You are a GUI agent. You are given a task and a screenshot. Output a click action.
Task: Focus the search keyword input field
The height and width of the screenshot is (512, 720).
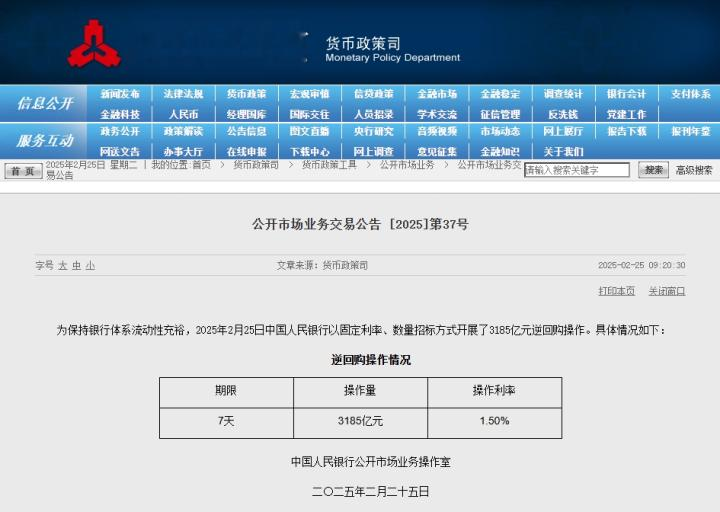click(x=577, y=170)
